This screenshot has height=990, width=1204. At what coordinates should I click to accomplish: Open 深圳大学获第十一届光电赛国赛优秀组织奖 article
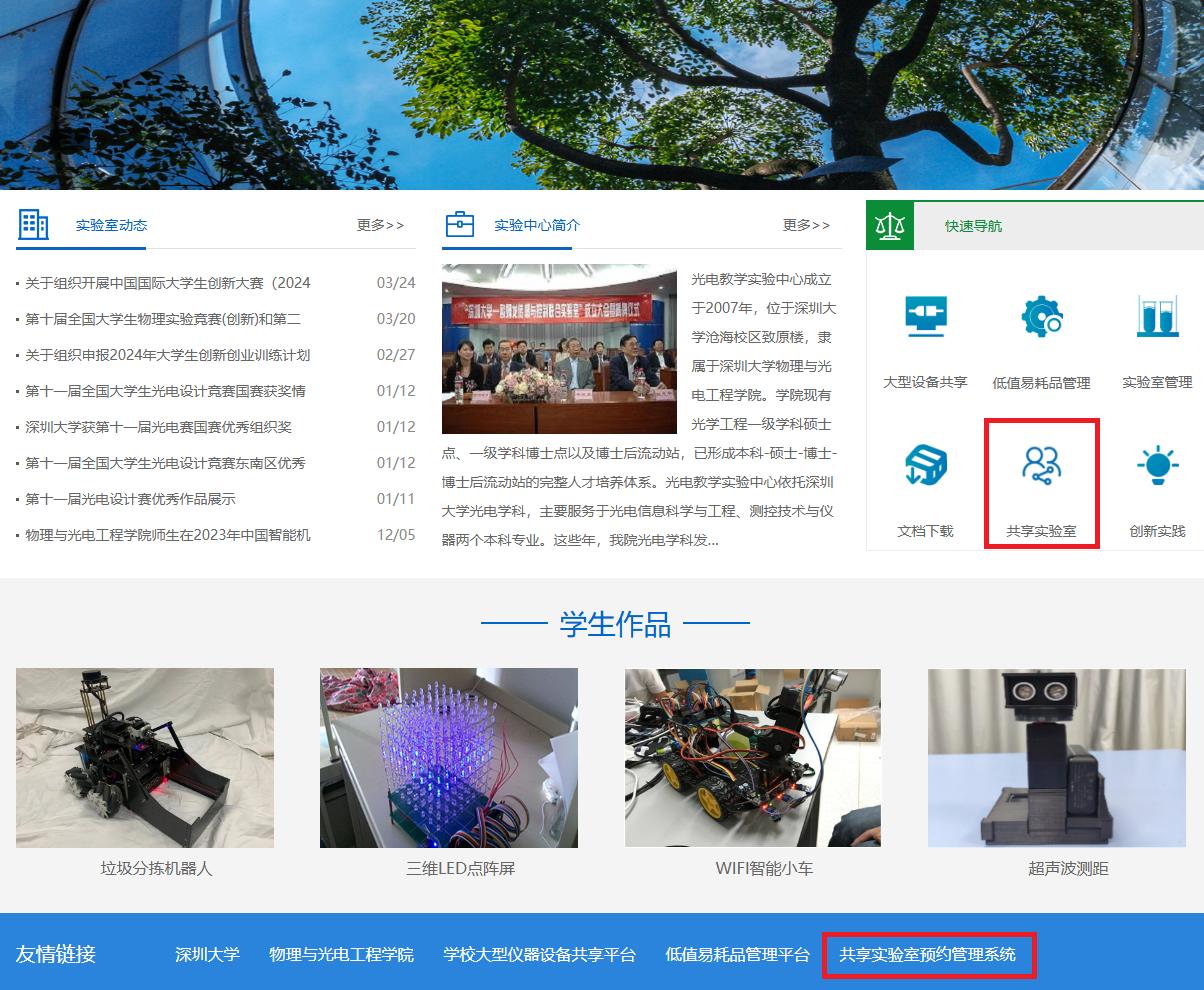tap(158, 427)
